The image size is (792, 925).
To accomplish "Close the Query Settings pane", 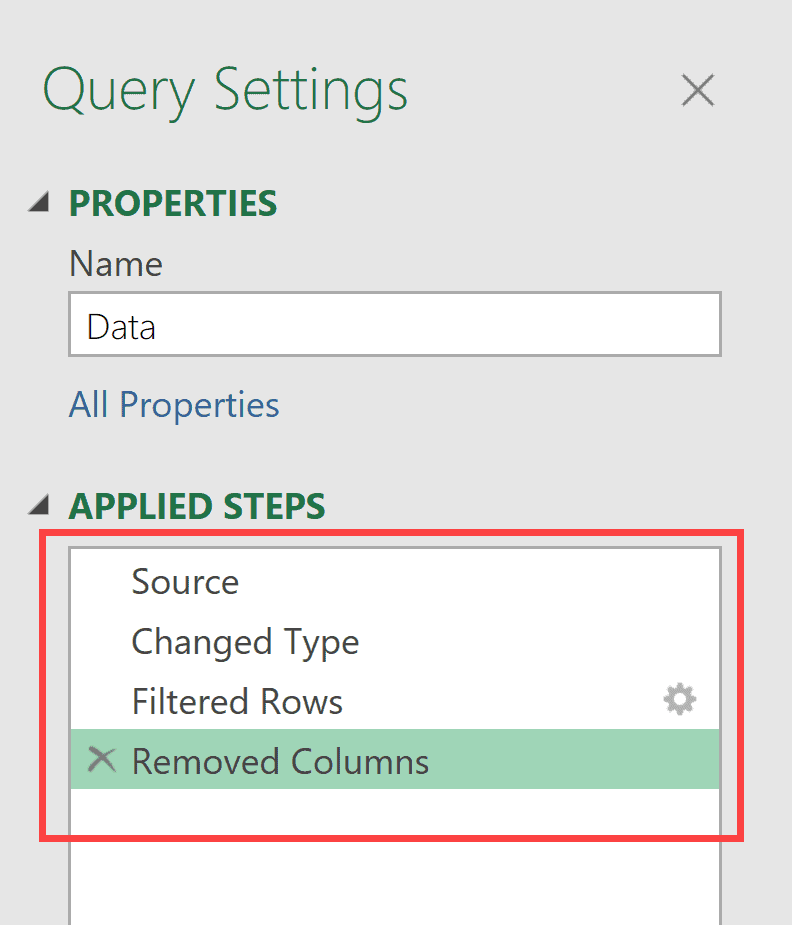I will pyautogui.click(x=698, y=90).
